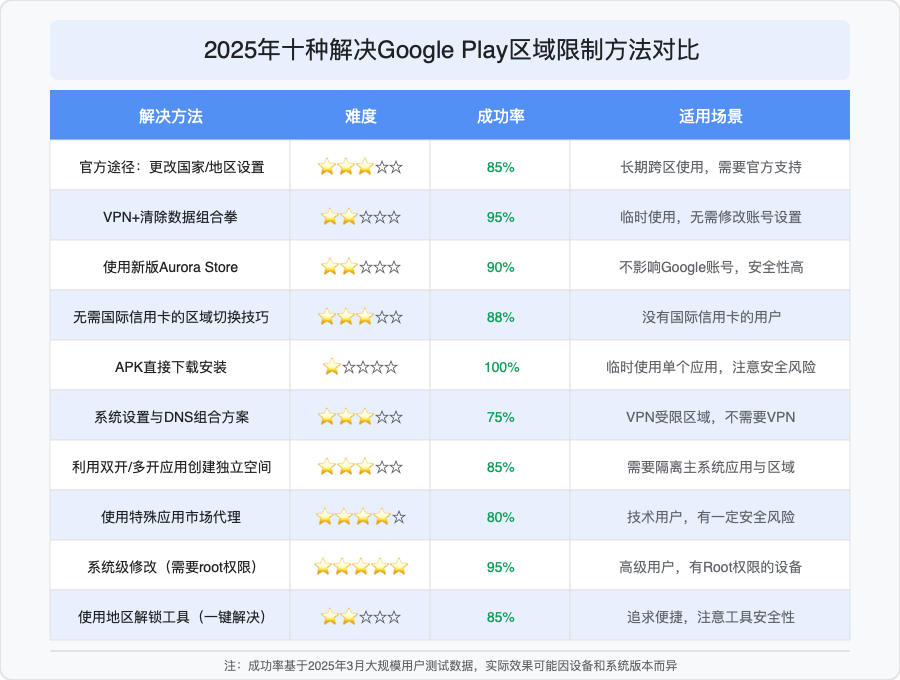
Task: Select the '使用地区解锁工具（一键解决）' cell
Action: coord(172,617)
